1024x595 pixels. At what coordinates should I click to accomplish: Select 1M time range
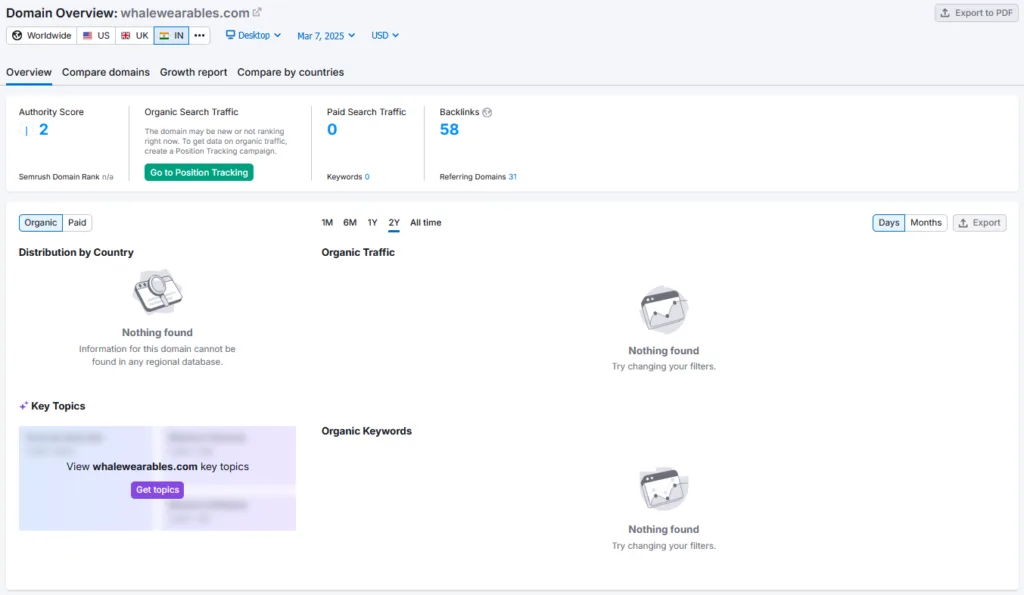[327, 223]
